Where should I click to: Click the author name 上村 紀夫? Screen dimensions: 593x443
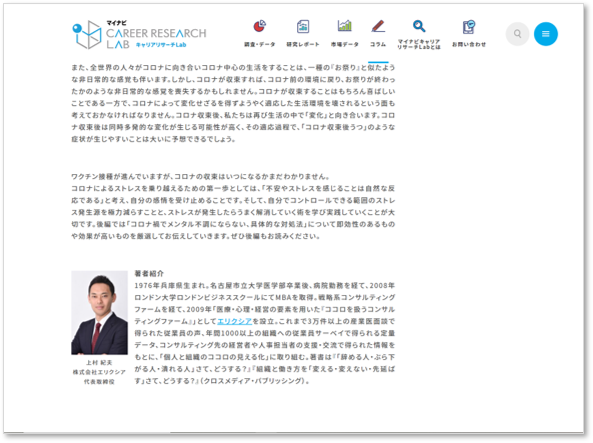(99, 362)
